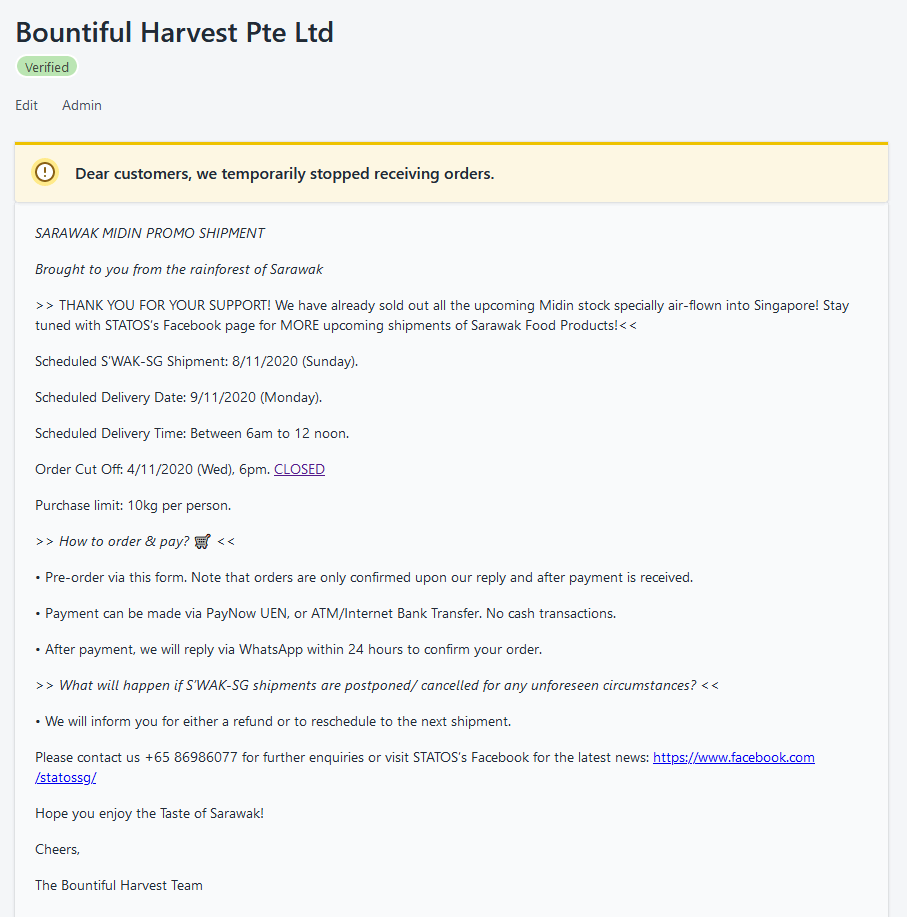This screenshot has height=917, width=907.
Task: Click the temporarily stopped receiving orders notice
Action: [x=284, y=174]
